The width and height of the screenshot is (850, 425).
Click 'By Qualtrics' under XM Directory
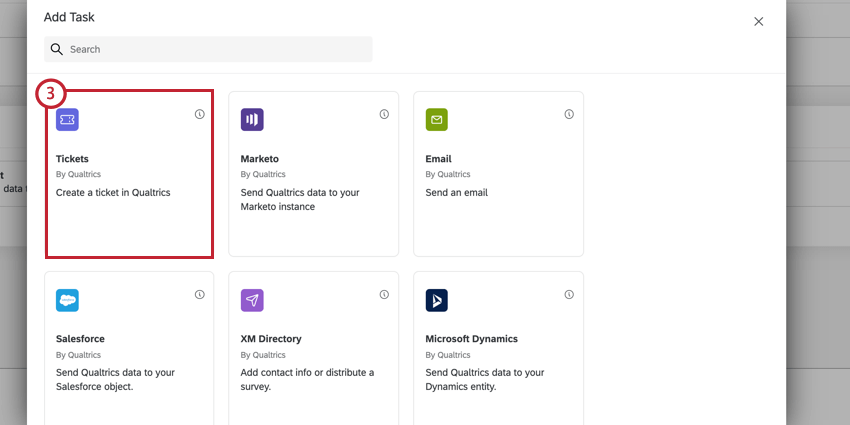point(263,355)
